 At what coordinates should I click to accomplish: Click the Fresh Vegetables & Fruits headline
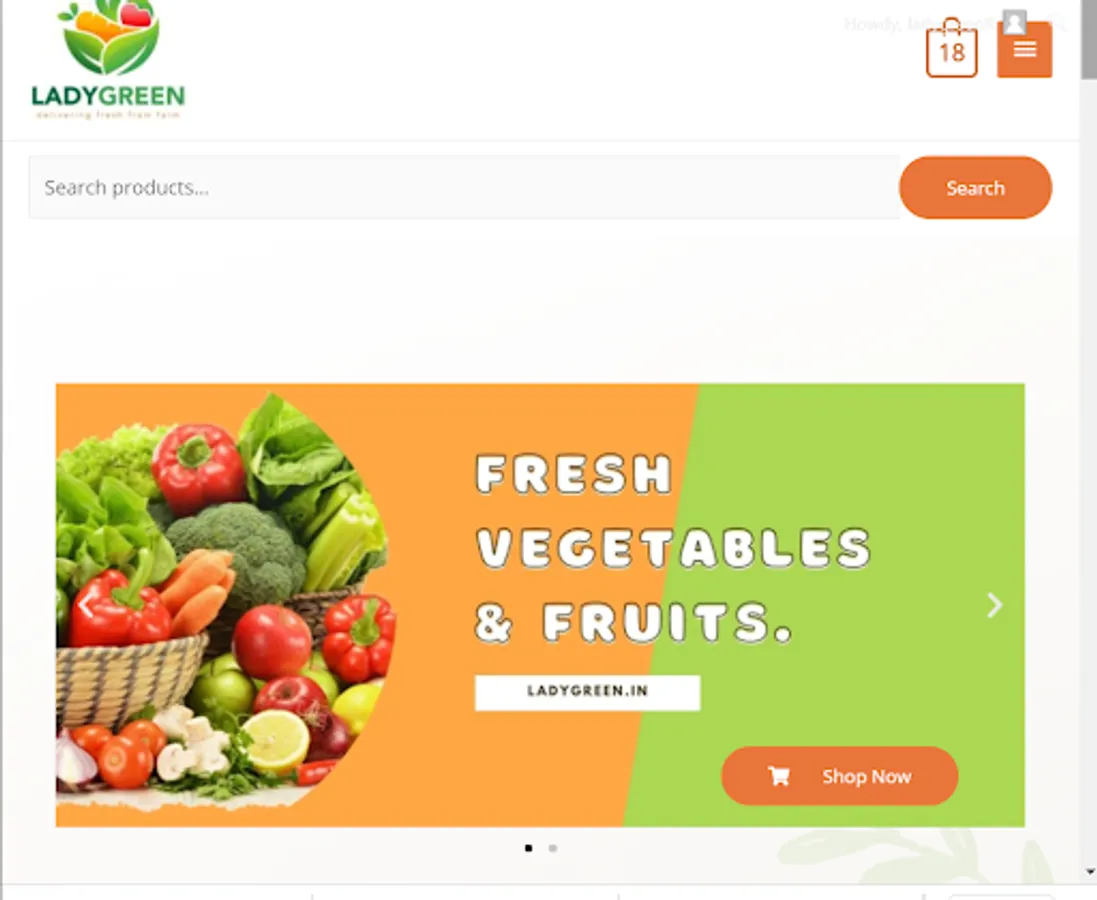(x=672, y=547)
